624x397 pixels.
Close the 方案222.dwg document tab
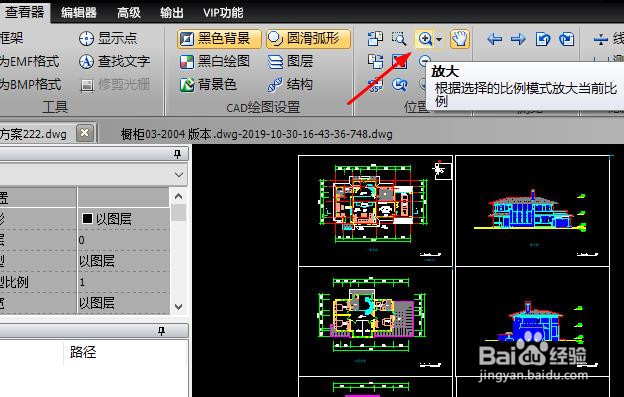[x=85, y=133]
